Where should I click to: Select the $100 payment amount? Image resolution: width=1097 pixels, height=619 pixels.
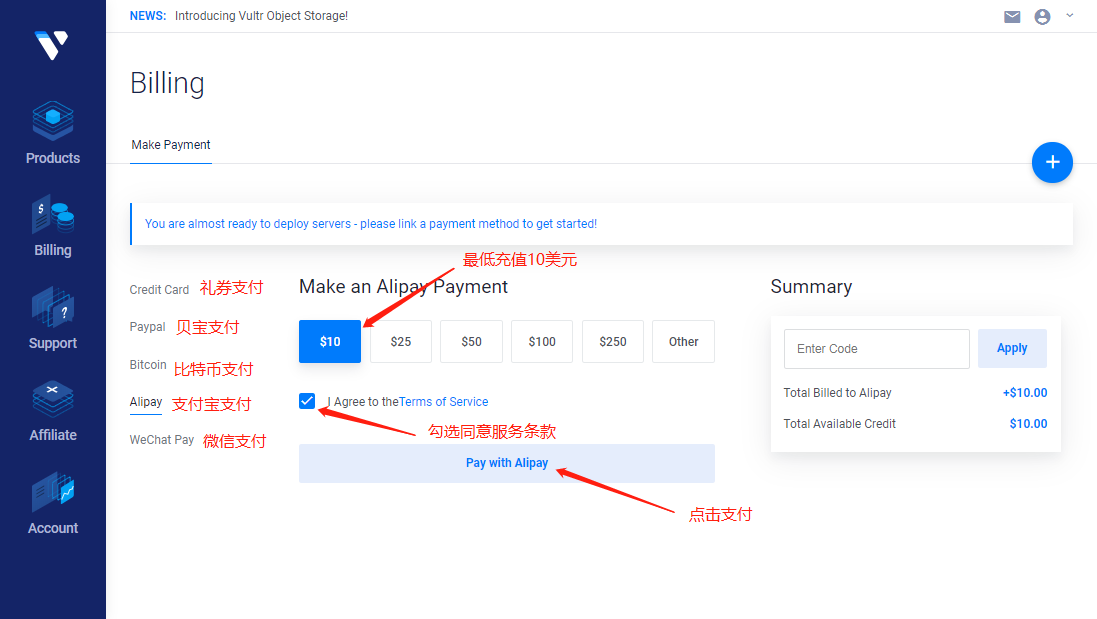(x=542, y=342)
